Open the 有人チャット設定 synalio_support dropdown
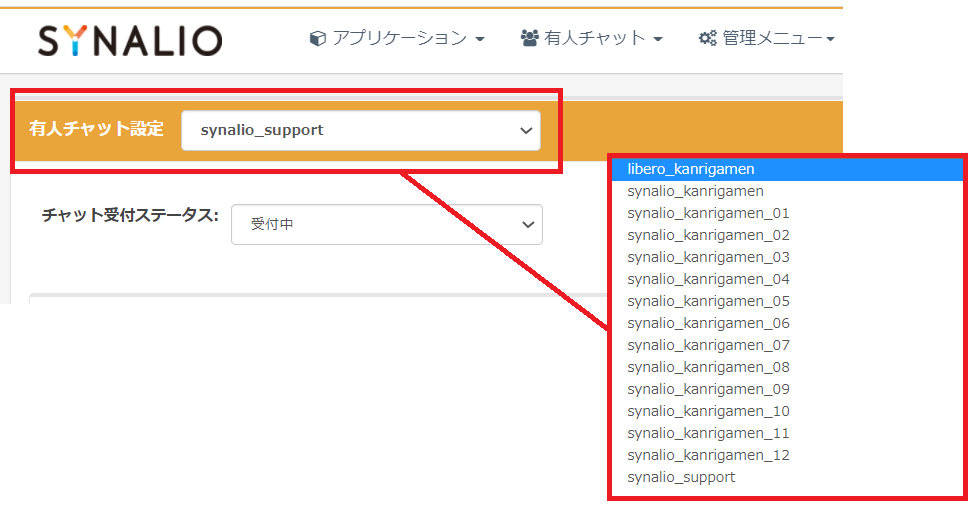Viewport: 979px width, 507px height. [x=361, y=130]
